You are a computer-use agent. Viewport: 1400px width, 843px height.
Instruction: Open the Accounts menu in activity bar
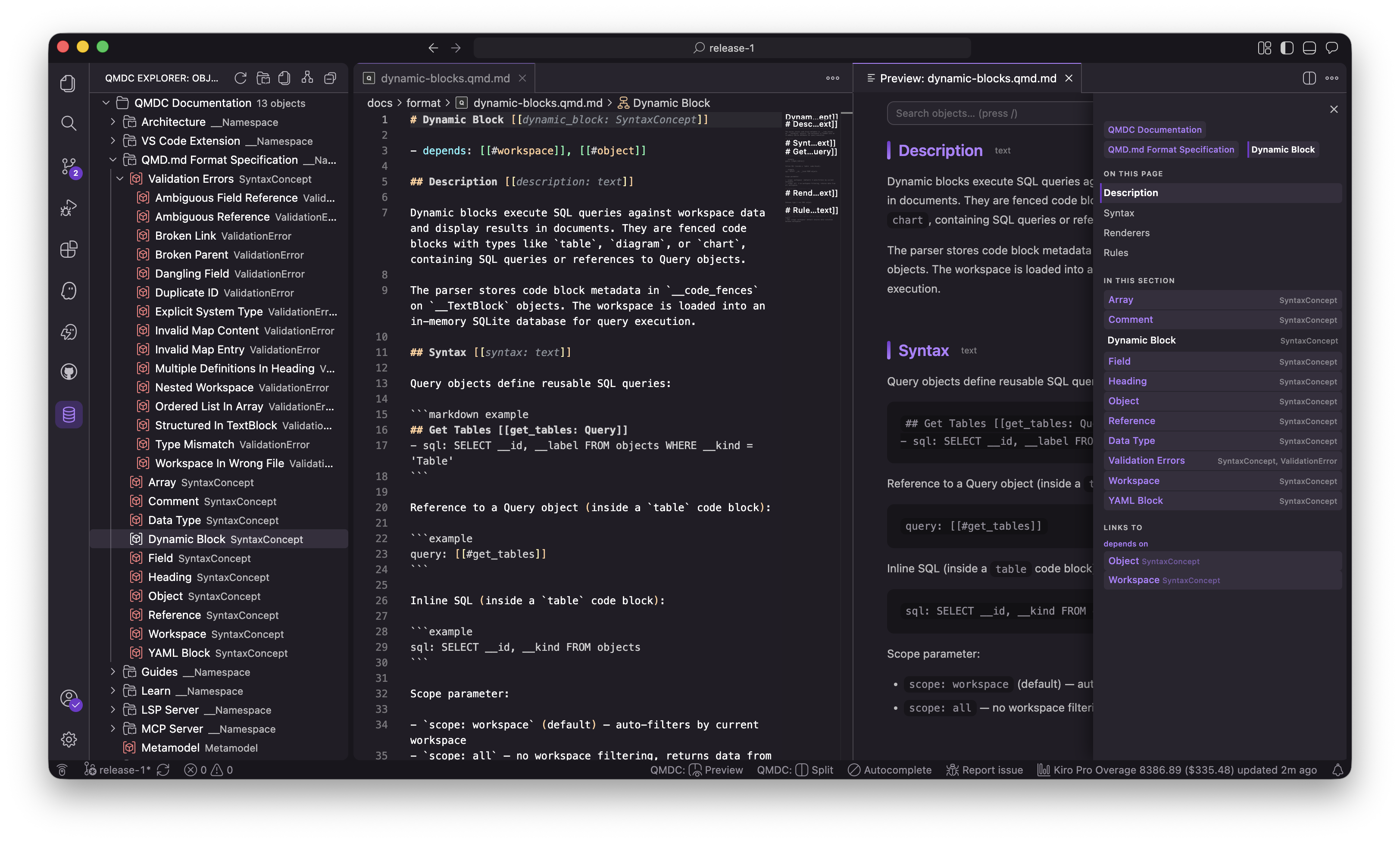point(69,698)
